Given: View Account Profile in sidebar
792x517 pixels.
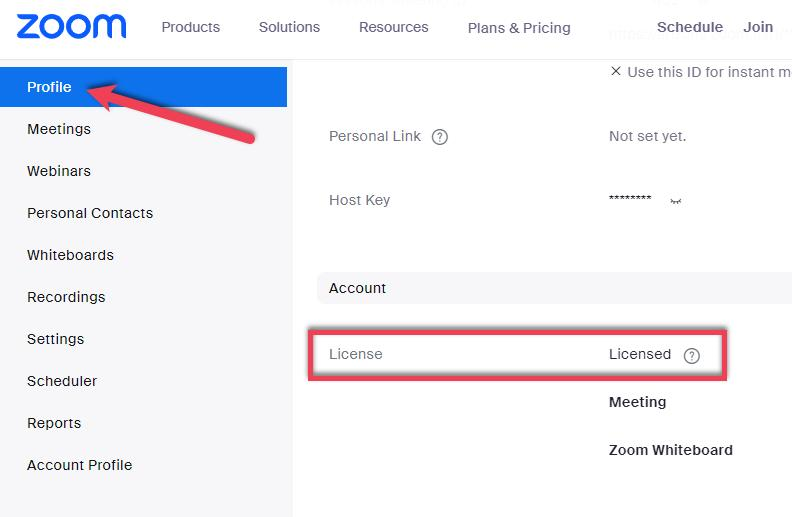Looking at the screenshot, I should point(80,465).
